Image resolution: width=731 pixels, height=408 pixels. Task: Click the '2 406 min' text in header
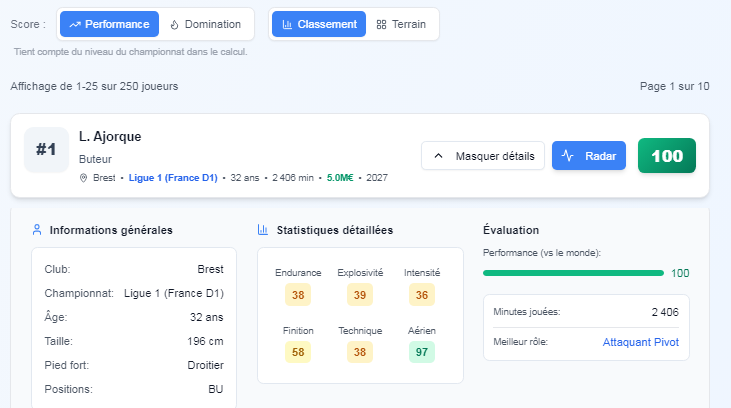(293, 178)
